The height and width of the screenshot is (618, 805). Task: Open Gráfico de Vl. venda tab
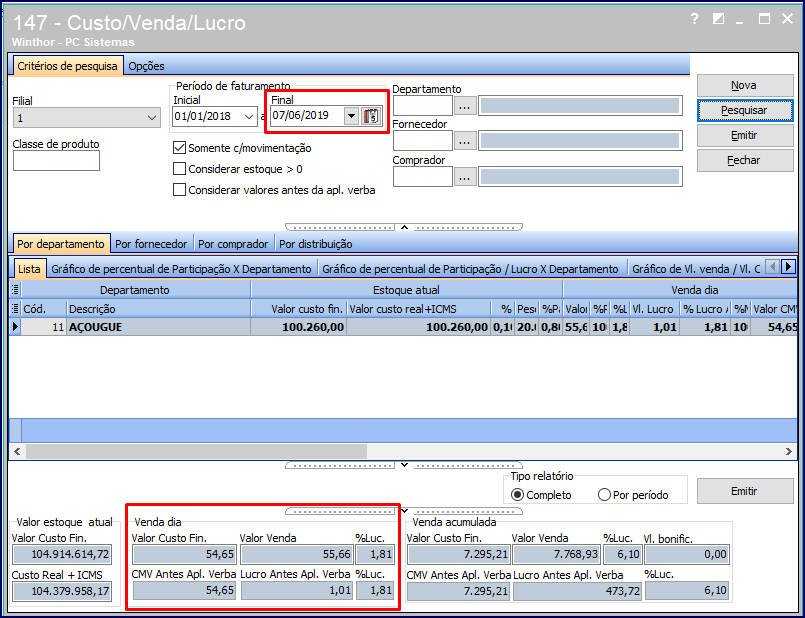[x=696, y=269]
